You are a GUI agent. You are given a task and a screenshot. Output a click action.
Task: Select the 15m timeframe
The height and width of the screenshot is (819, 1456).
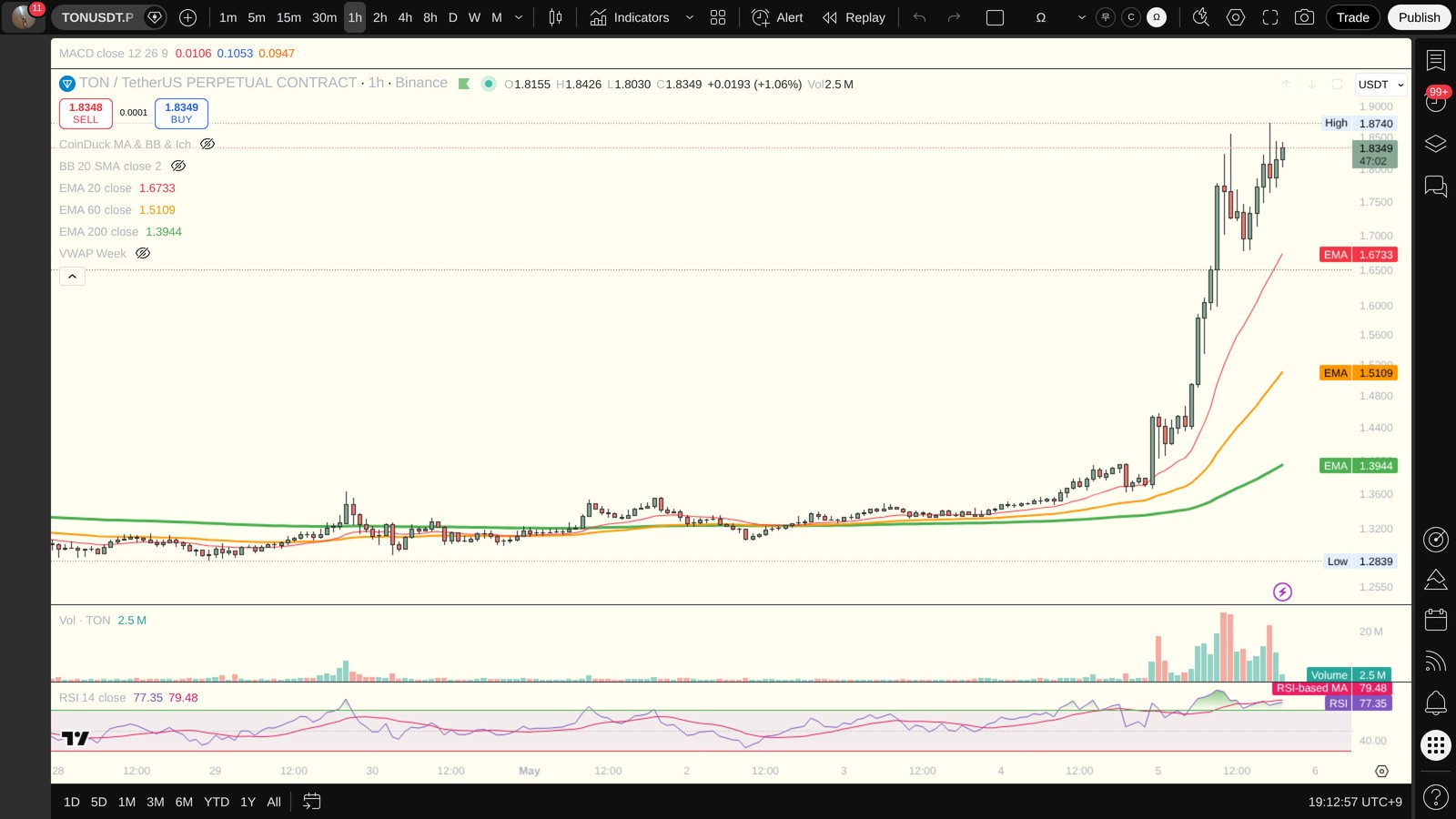tap(288, 17)
